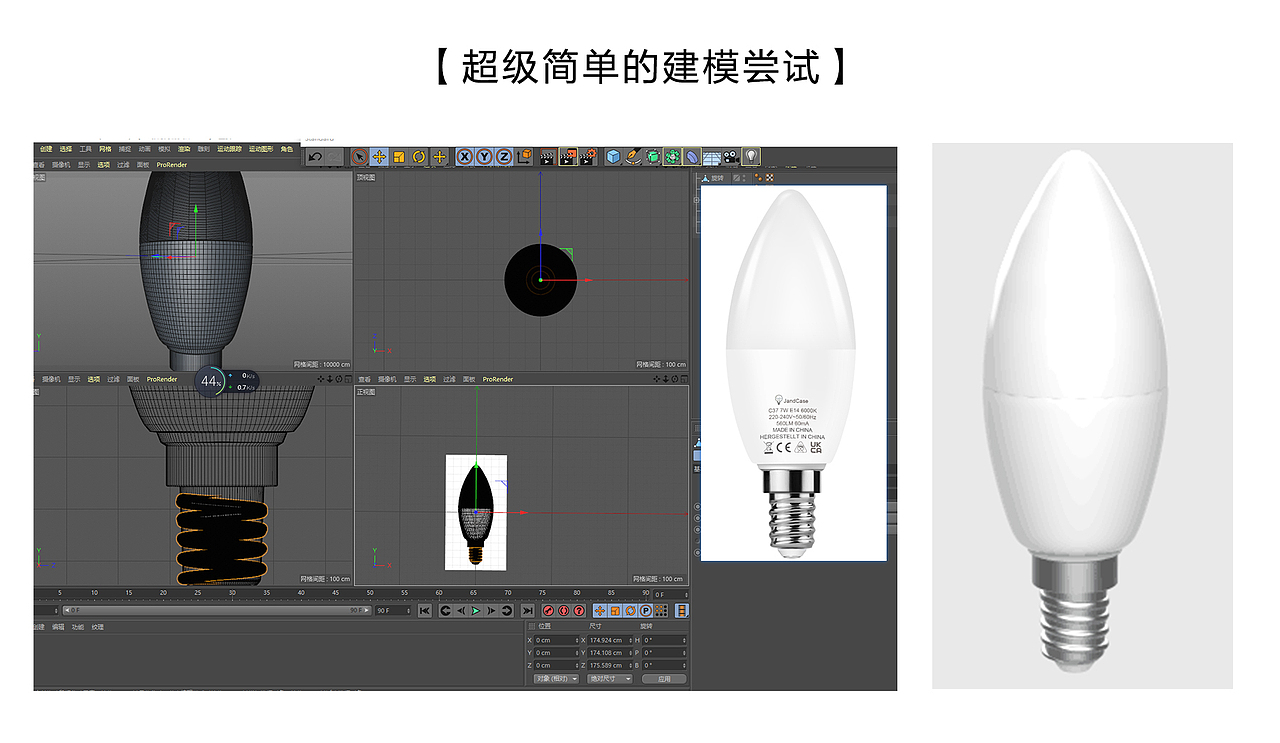Toggle parameter keyframe recording P icon
The width and height of the screenshot is (1280, 743).
646,611
